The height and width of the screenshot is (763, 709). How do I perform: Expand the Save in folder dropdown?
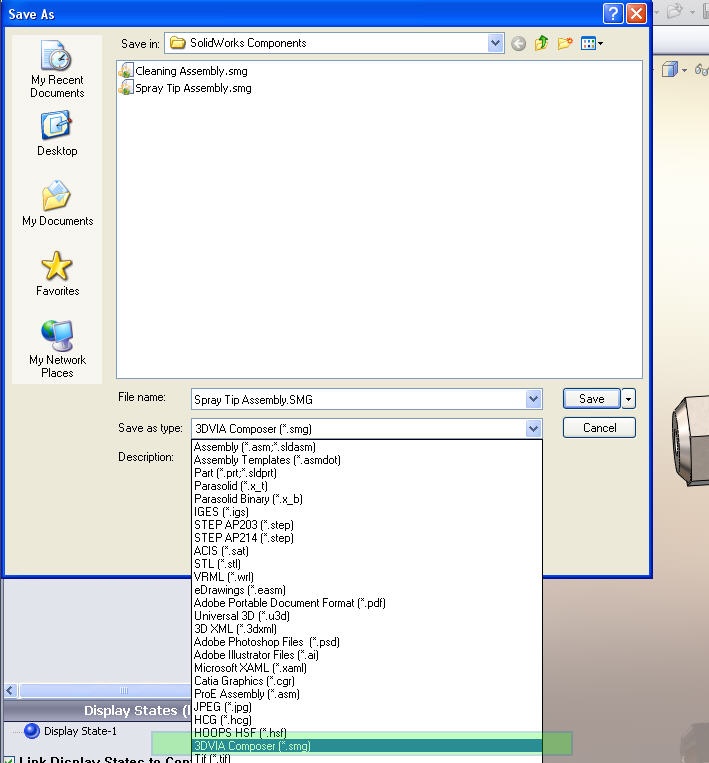click(x=495, y=43)
